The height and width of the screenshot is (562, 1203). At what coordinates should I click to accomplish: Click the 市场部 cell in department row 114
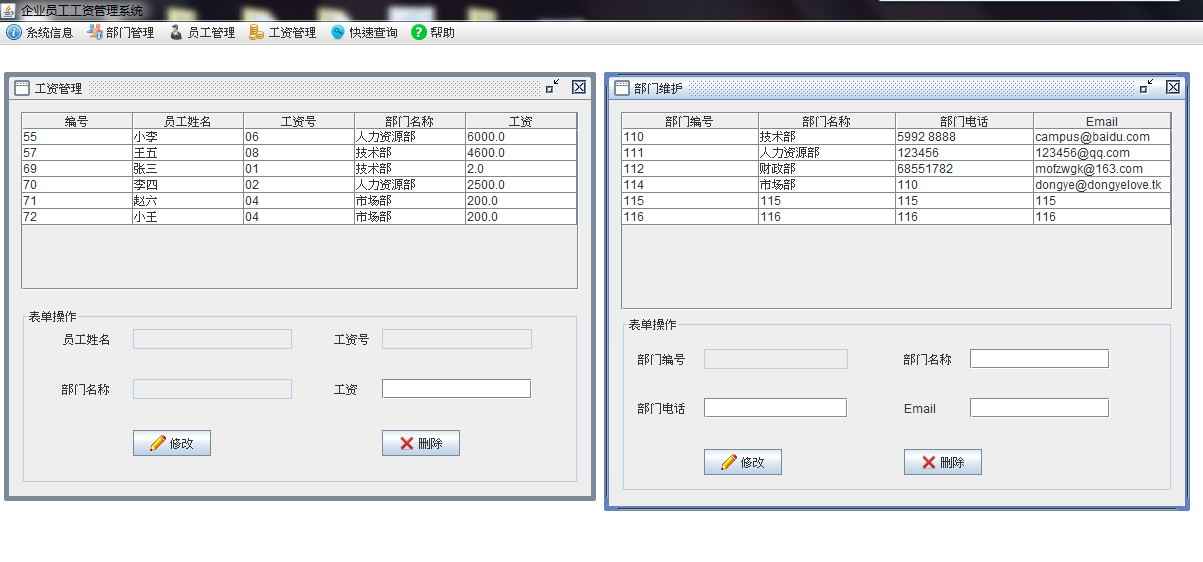coord(827,185)
